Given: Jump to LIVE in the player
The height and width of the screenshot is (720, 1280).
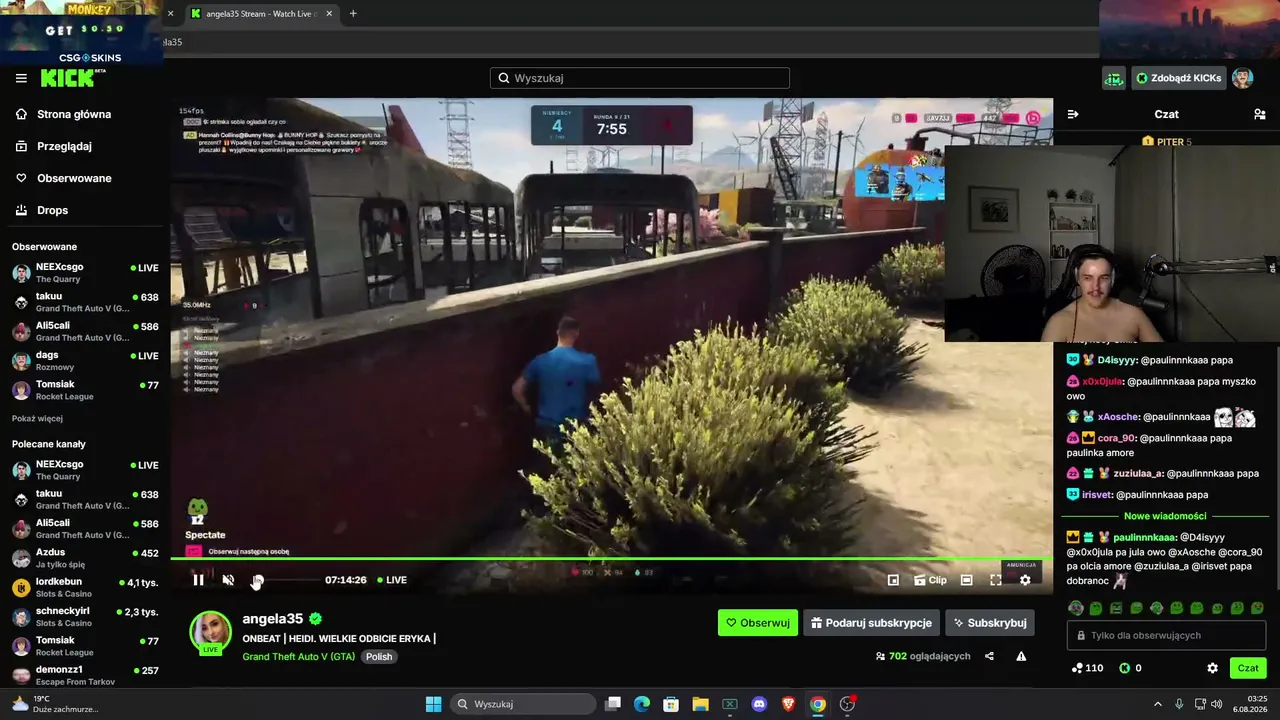Looking at the screenshot, I should (392, 580).
